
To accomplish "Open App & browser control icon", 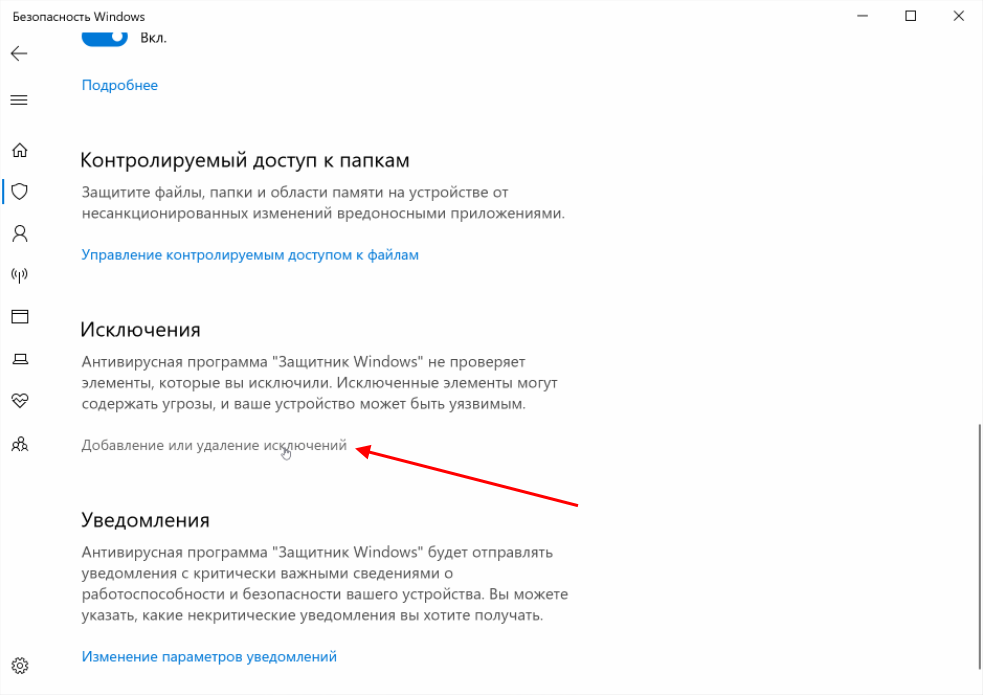I will [19, 316].
